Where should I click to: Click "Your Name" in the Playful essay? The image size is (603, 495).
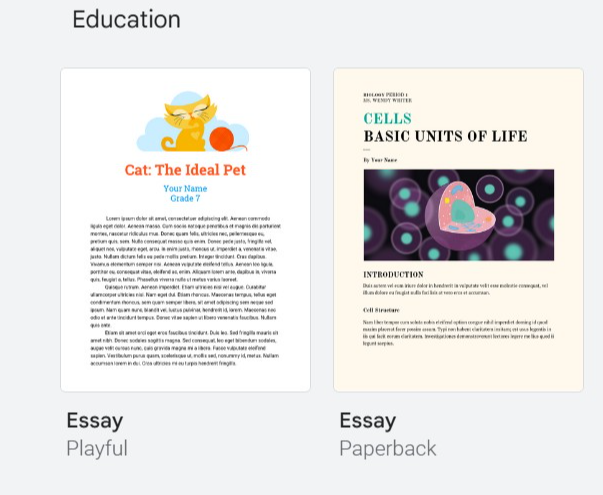click(x=185, y=188)
